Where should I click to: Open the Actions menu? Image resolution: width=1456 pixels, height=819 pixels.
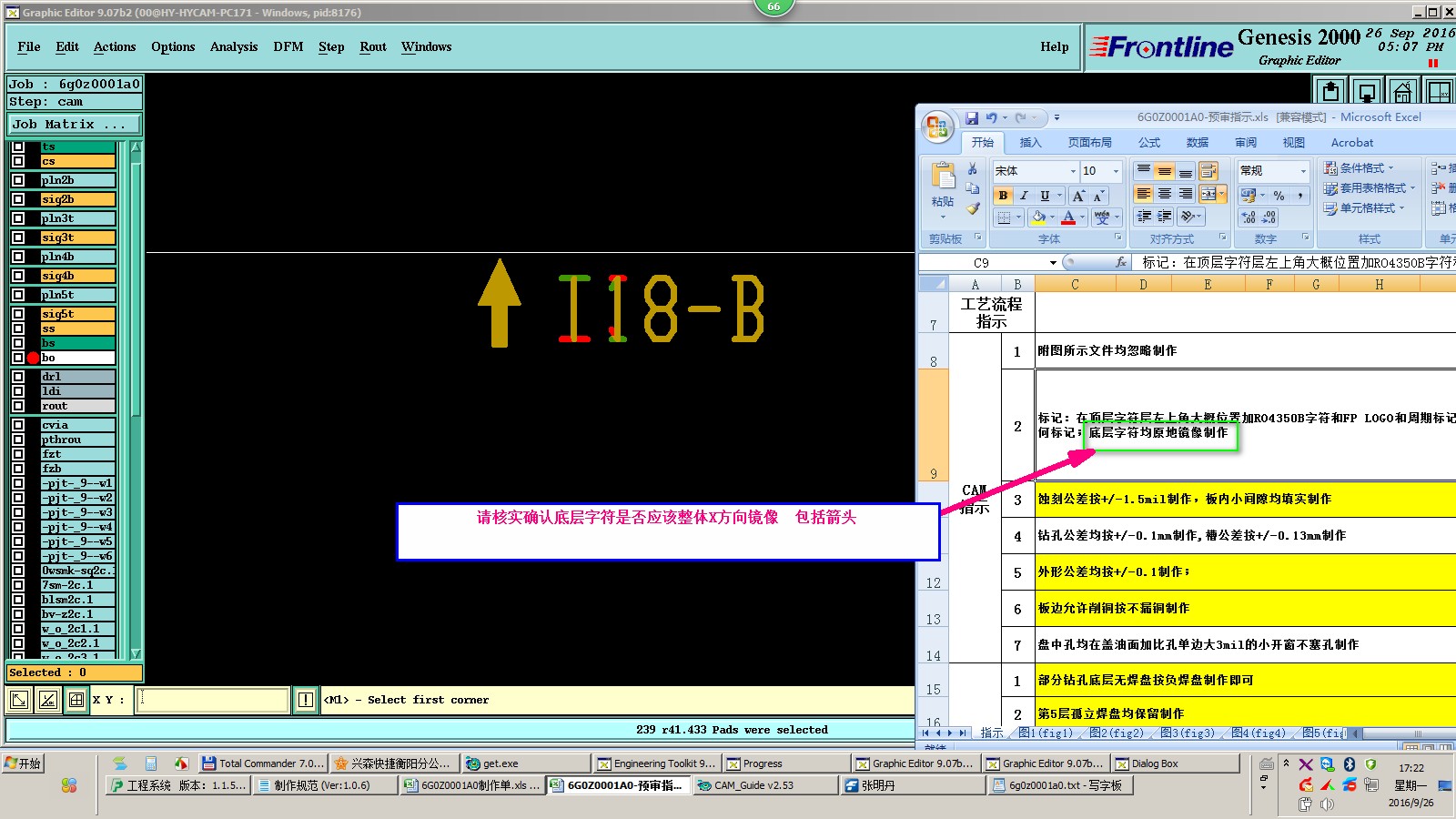point(115,47)
